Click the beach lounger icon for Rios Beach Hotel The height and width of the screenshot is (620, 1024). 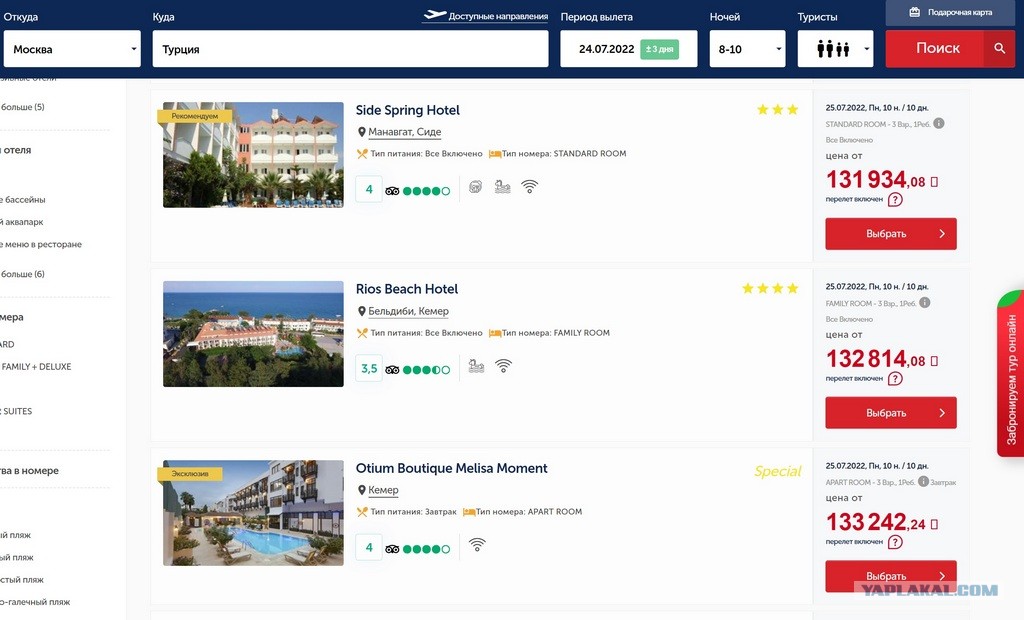[x=476, y=366]
